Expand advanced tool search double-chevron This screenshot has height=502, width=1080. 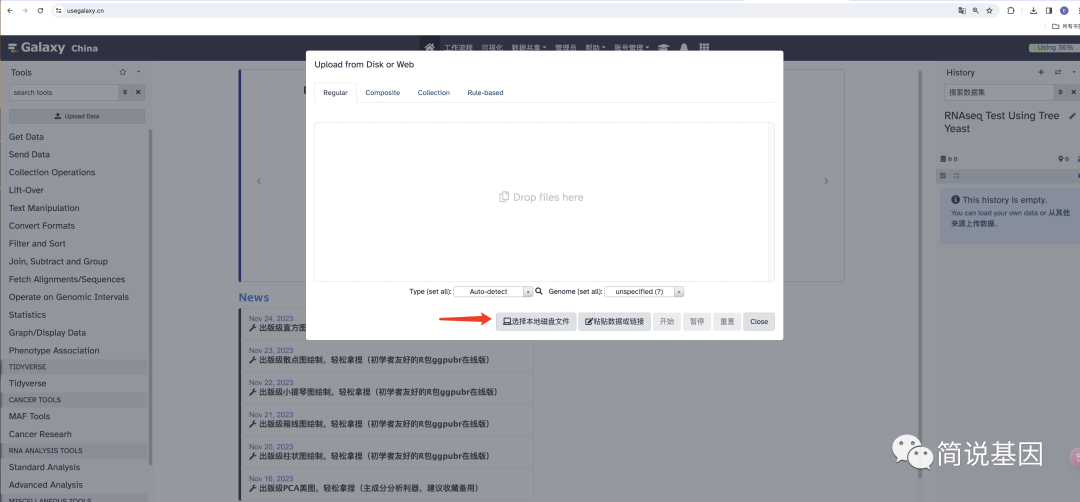[x=125, y=92]
